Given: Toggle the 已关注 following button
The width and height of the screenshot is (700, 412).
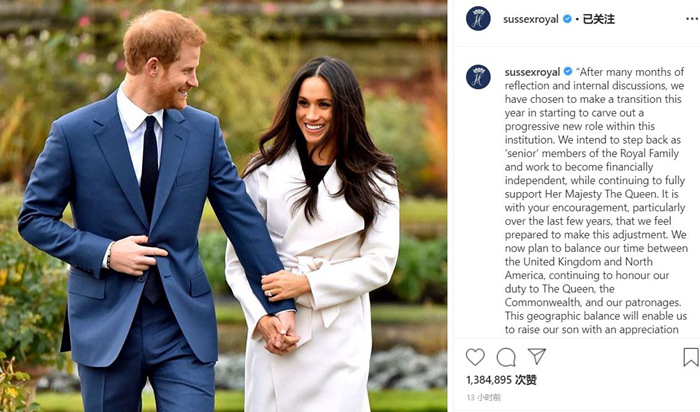Looking at the screenshot, I should pyautogui.click(x=599, y=19).
